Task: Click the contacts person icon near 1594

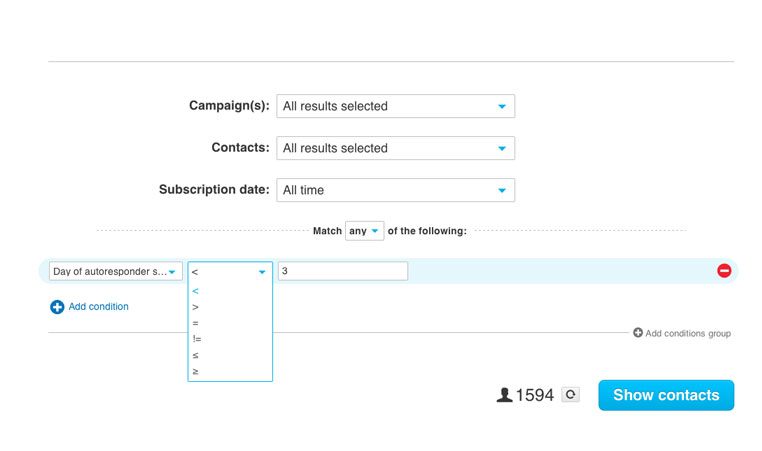Action: tap(504, 395)
